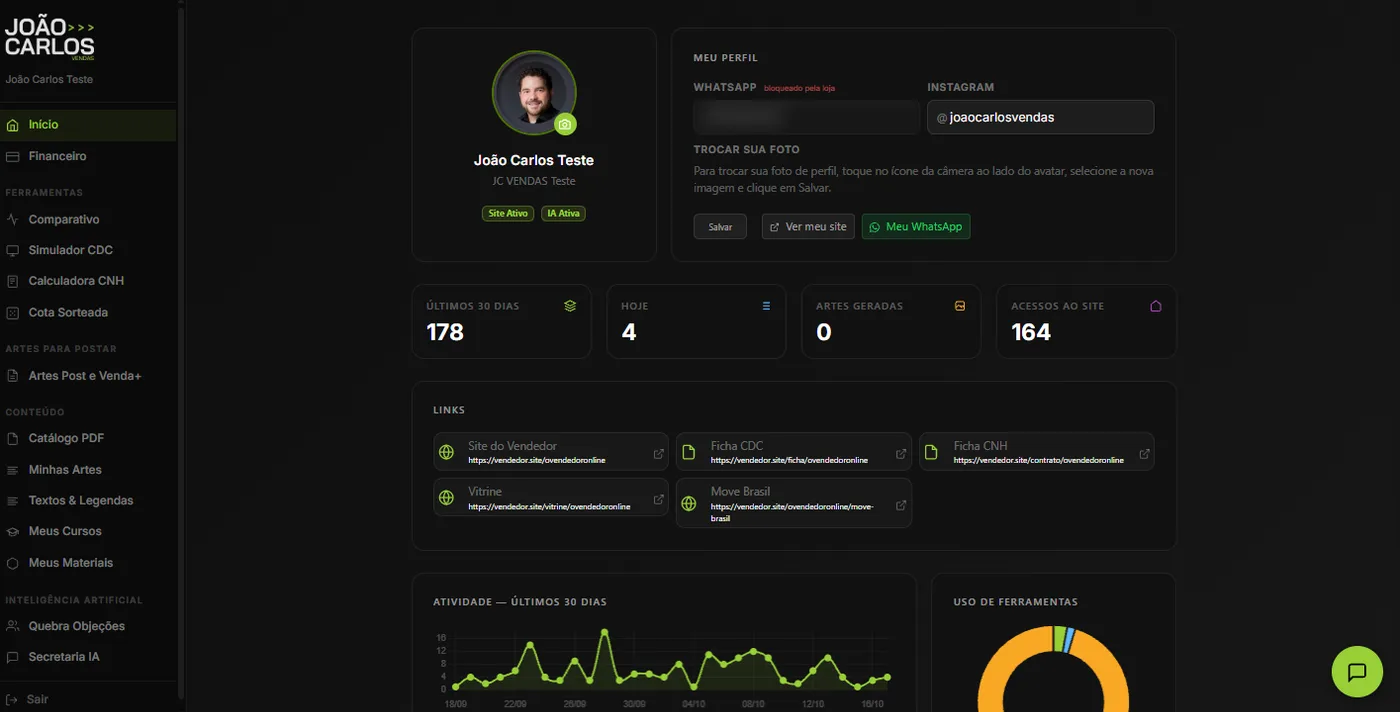1400x712 pixels.
Task: Click the Salvar button
Action: point(720,227)
